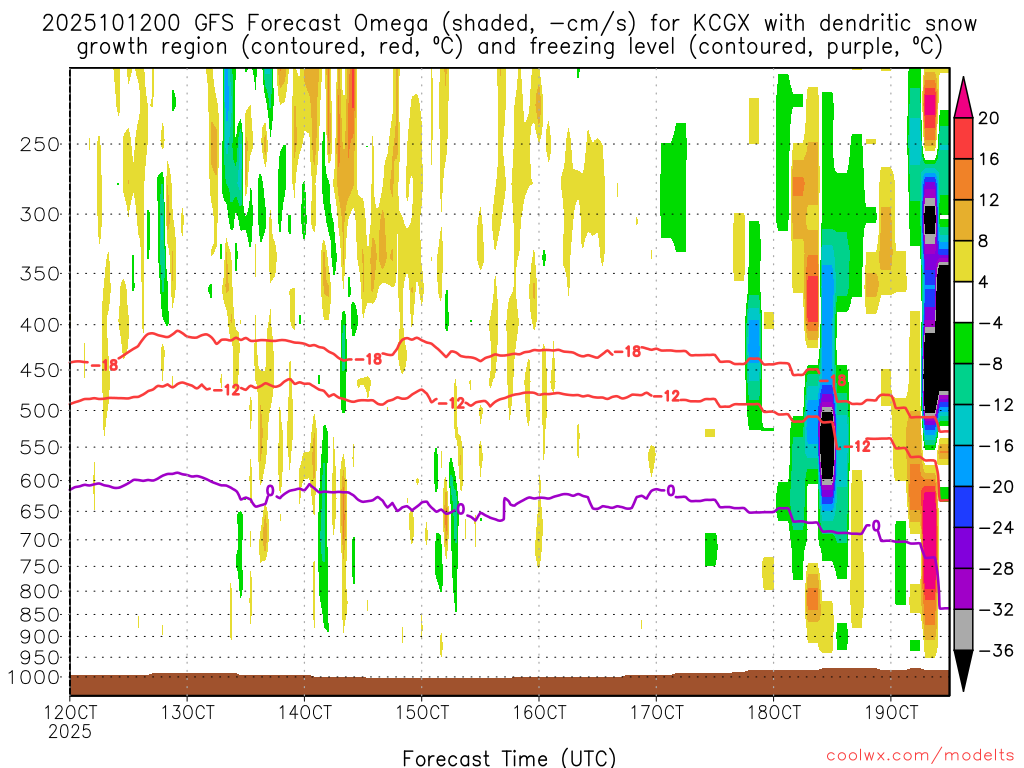Click the 2025 year label under 12OCT
The height and width of the screenshot is (768, 1024).
[69, 731]
